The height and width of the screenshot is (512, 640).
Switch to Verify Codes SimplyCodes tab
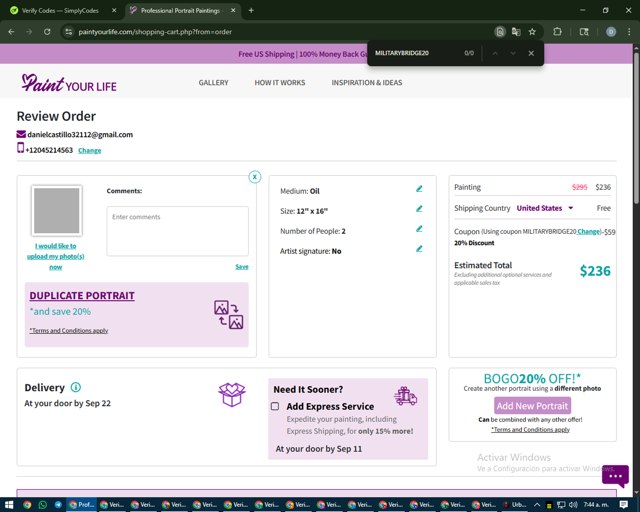point(60,11)
